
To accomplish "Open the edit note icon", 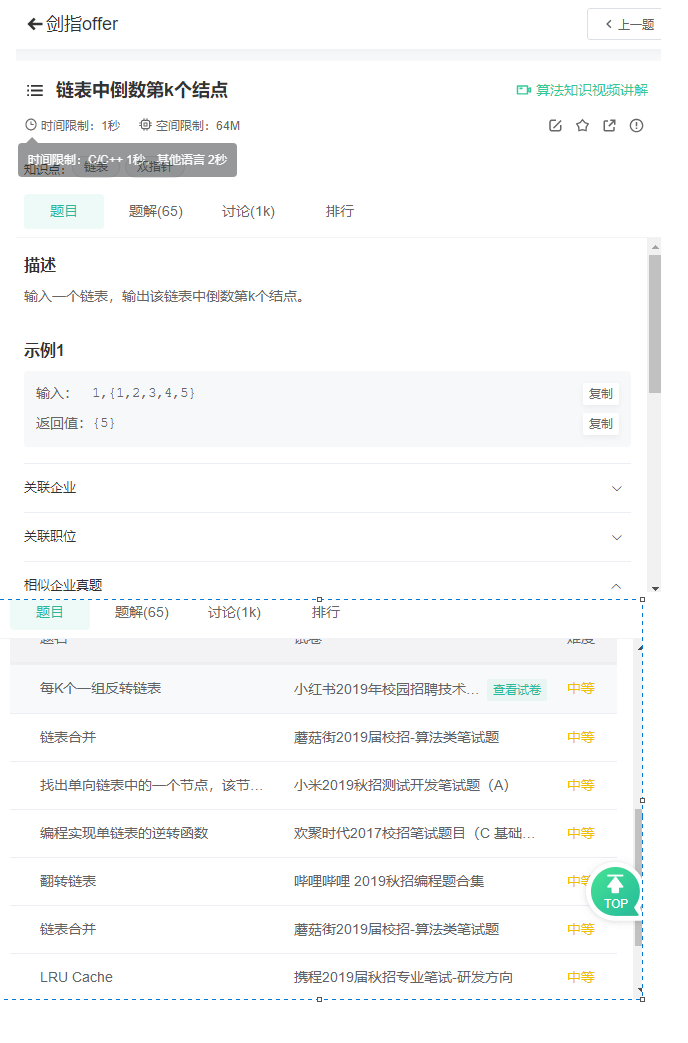I will coord(556,126).
